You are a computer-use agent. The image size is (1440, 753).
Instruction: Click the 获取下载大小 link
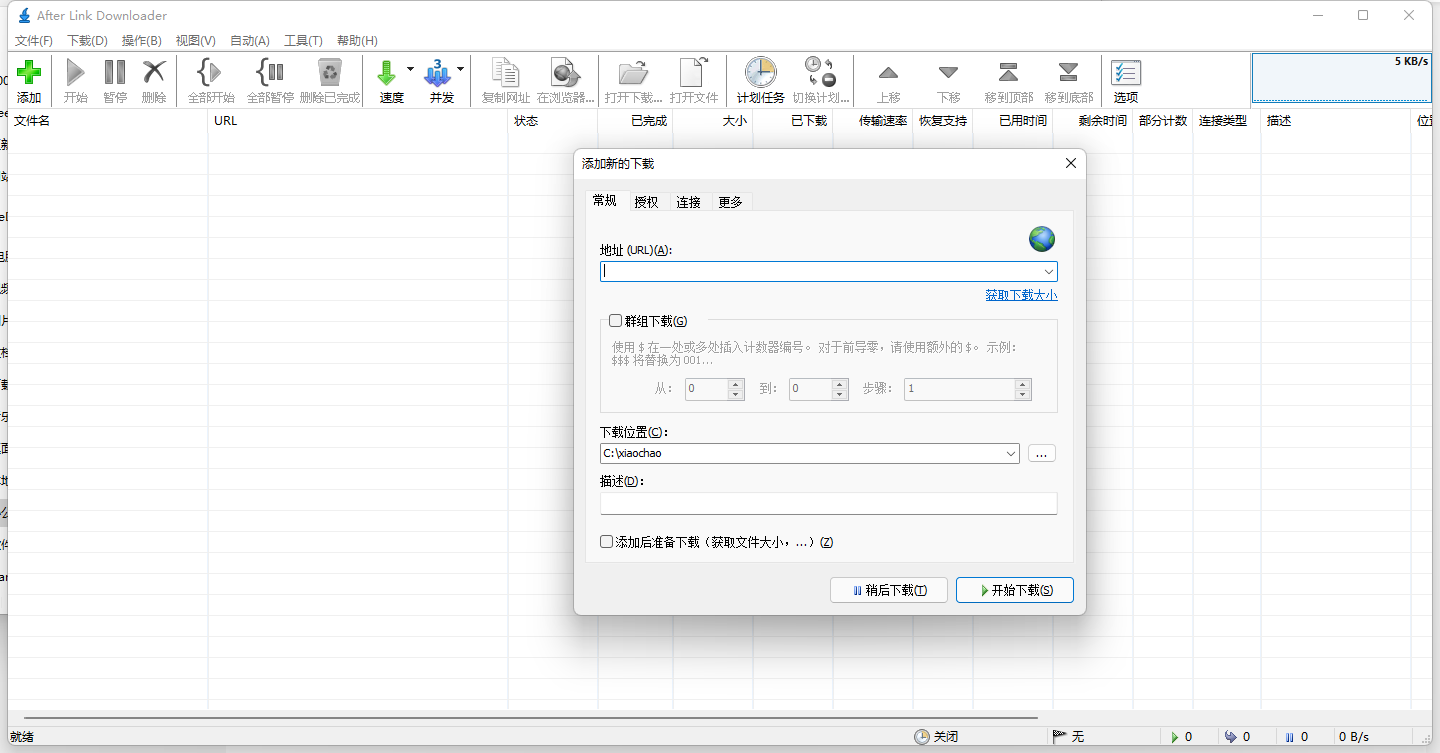coord(1021,294)
